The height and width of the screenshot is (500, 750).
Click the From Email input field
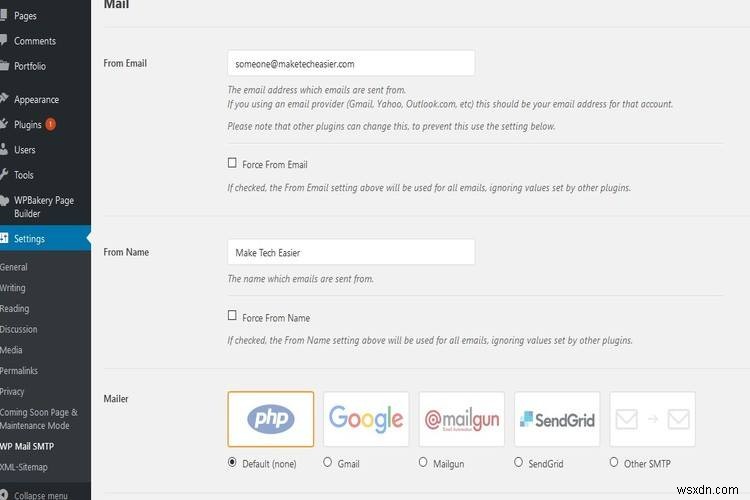tap(351, 64)
